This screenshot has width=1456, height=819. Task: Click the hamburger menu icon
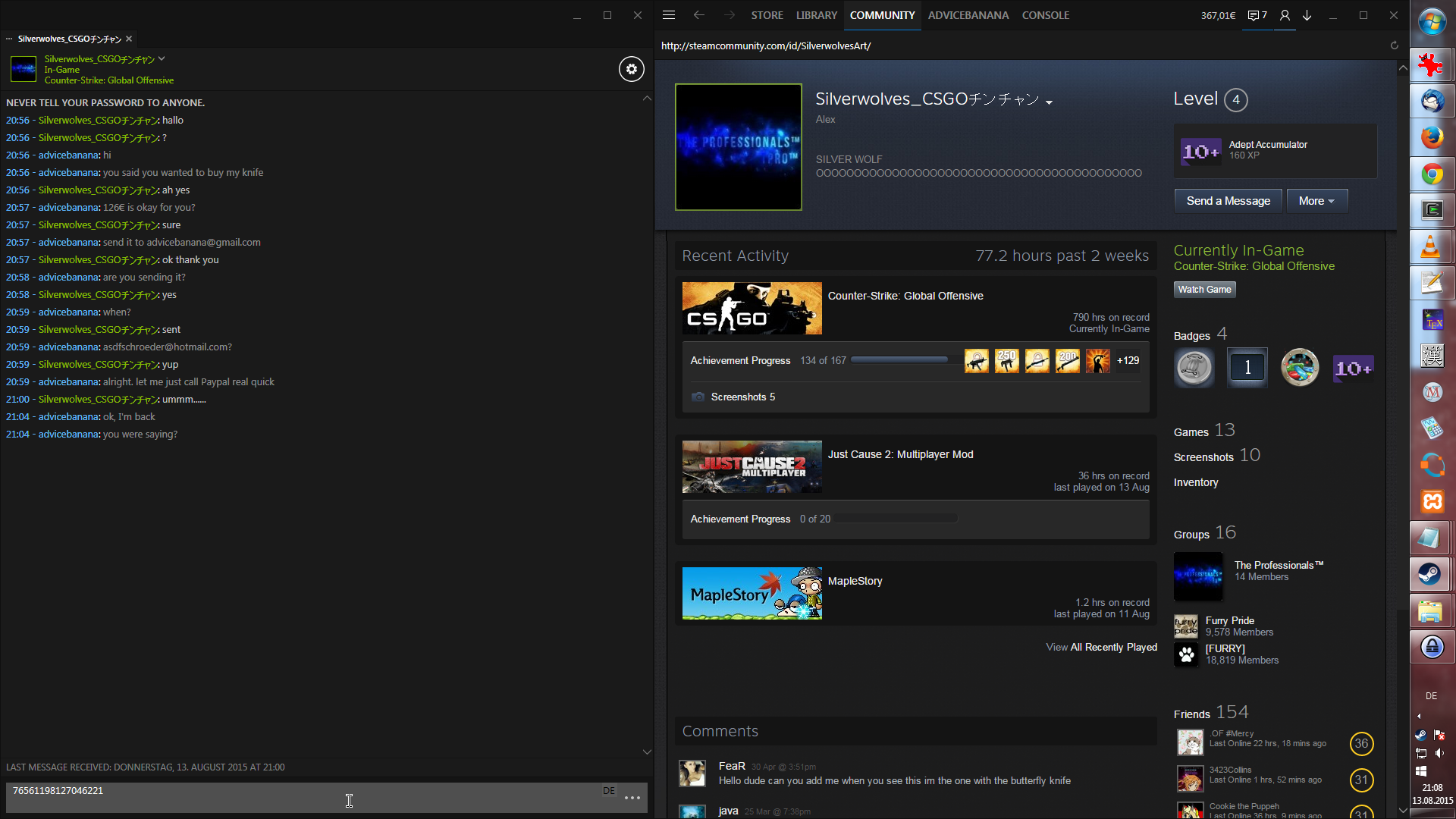(x=668, y=15)
